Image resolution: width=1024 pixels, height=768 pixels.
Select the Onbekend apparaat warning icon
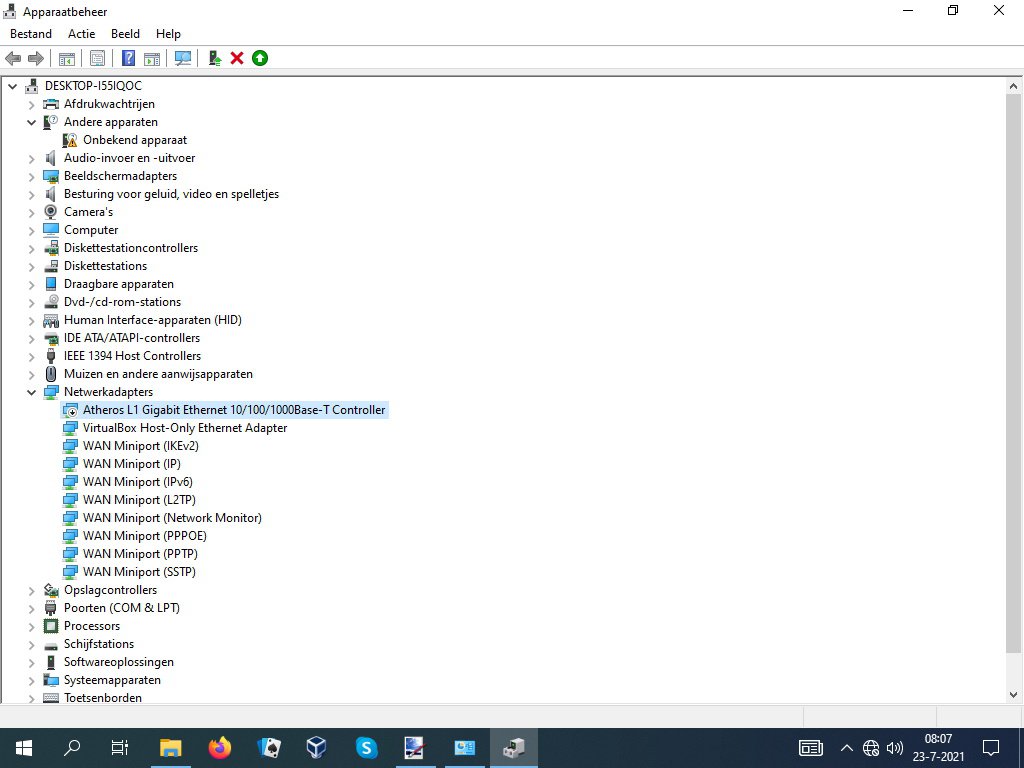tap(70, 140)
